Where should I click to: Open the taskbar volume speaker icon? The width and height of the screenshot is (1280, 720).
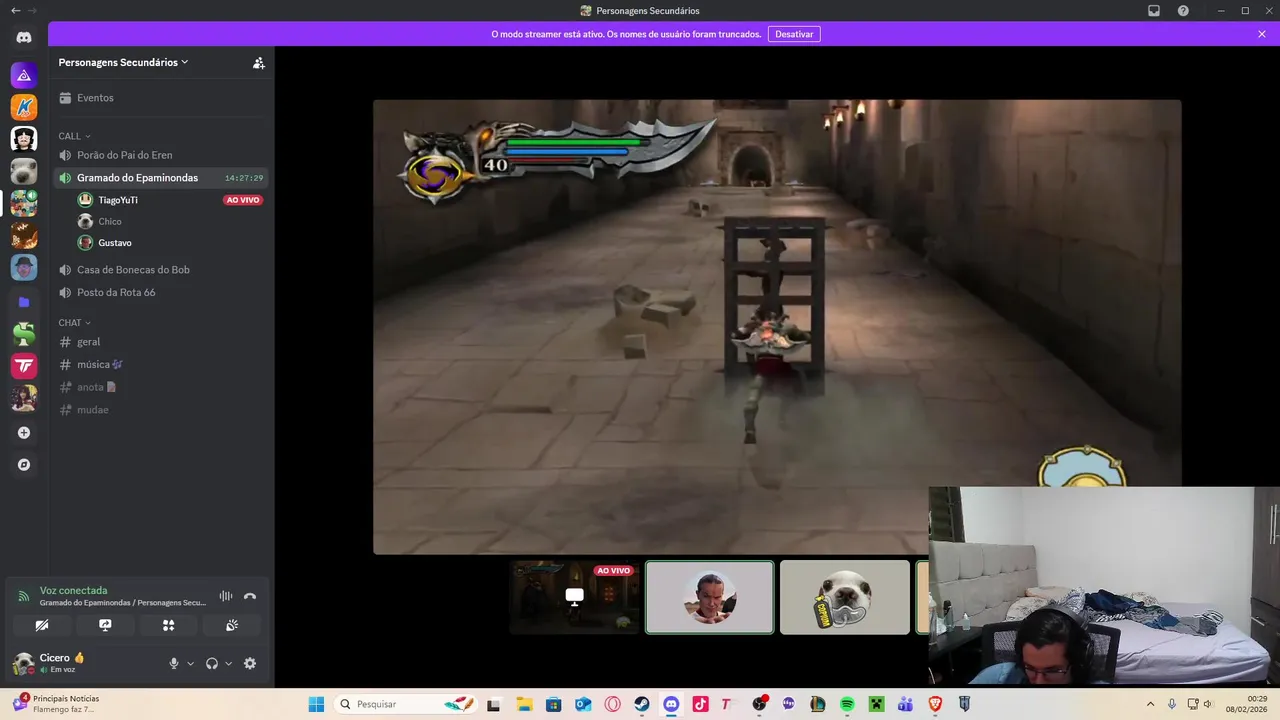pos(1207,704)
